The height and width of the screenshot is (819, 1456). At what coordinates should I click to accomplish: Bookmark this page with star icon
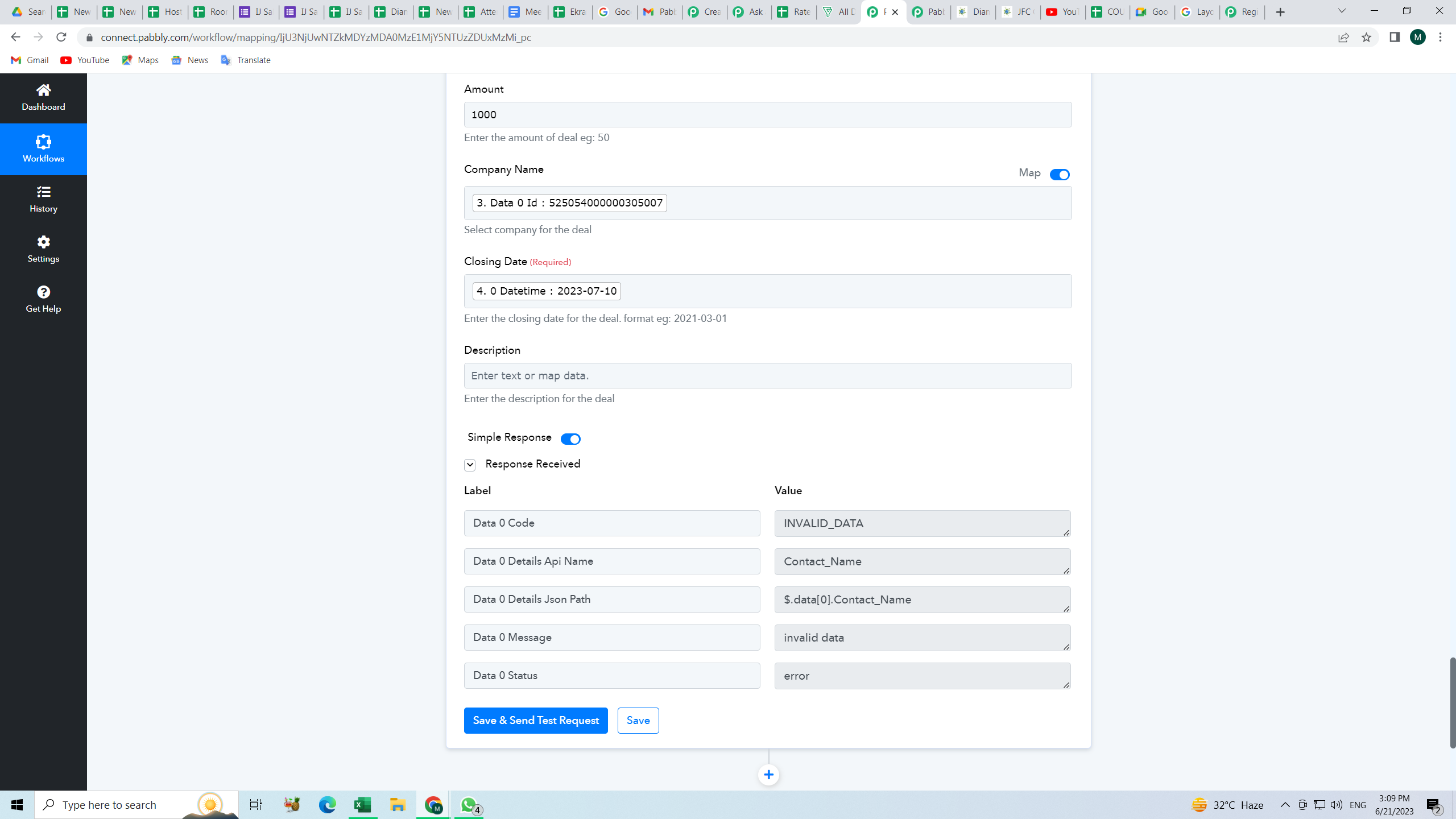(x=1366, y=38)
